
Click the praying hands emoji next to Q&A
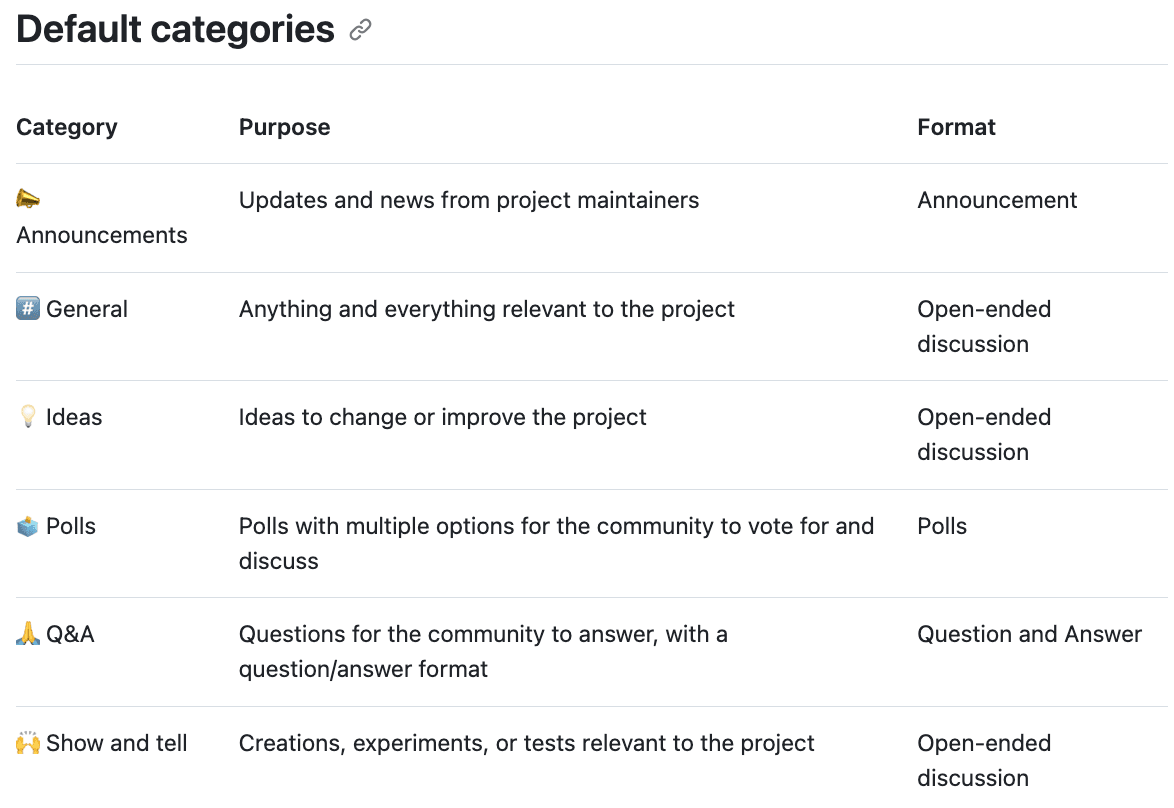click(x=28, y=634)
